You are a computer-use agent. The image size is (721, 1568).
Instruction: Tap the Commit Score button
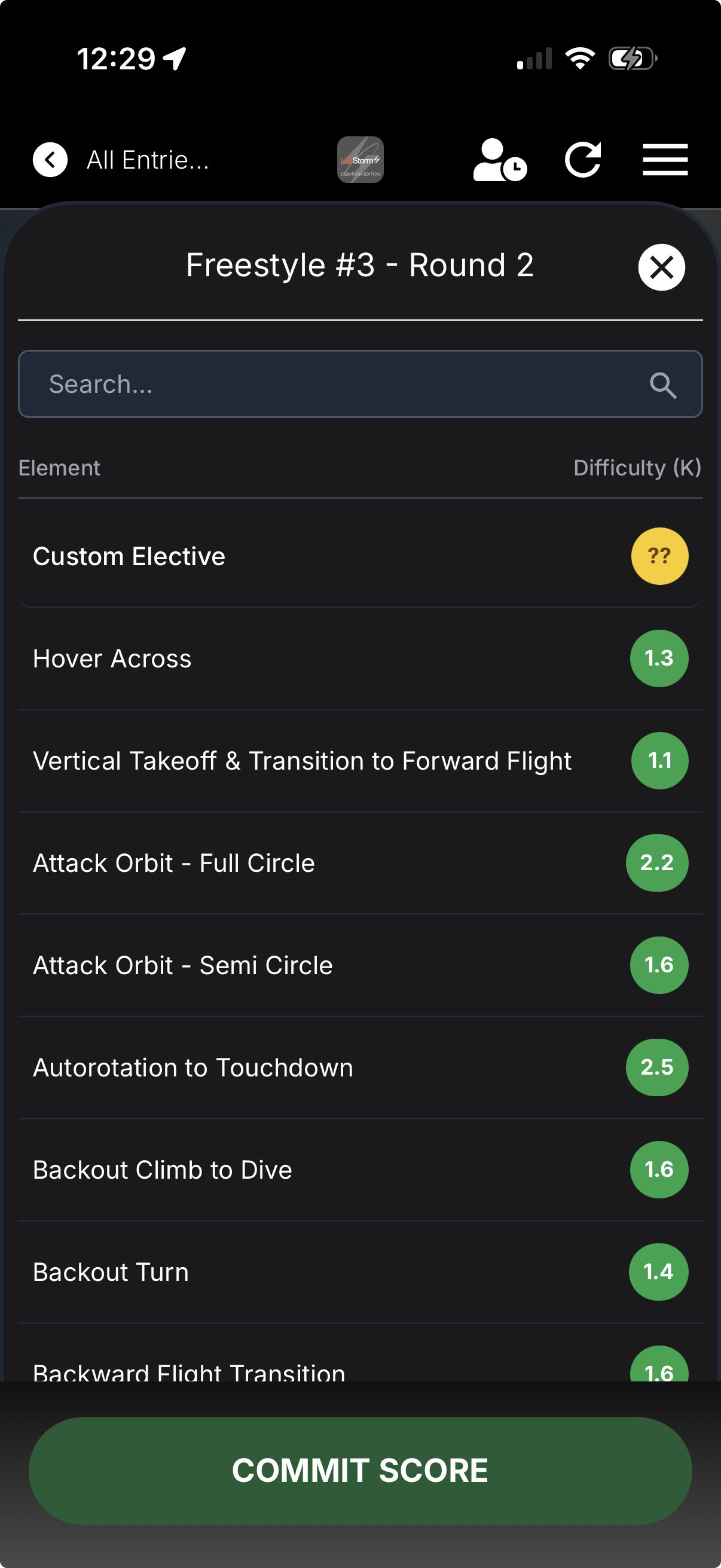click(x=360, y=1471)
